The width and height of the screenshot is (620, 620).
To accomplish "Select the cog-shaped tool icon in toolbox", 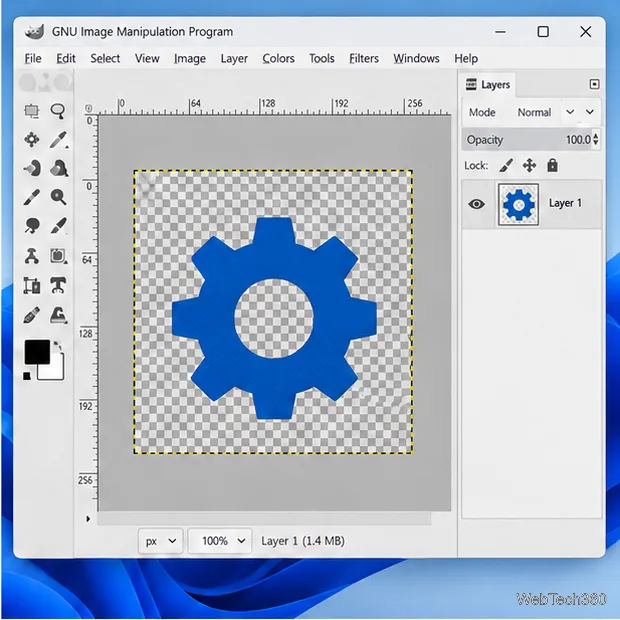I will tap(32, 140).
